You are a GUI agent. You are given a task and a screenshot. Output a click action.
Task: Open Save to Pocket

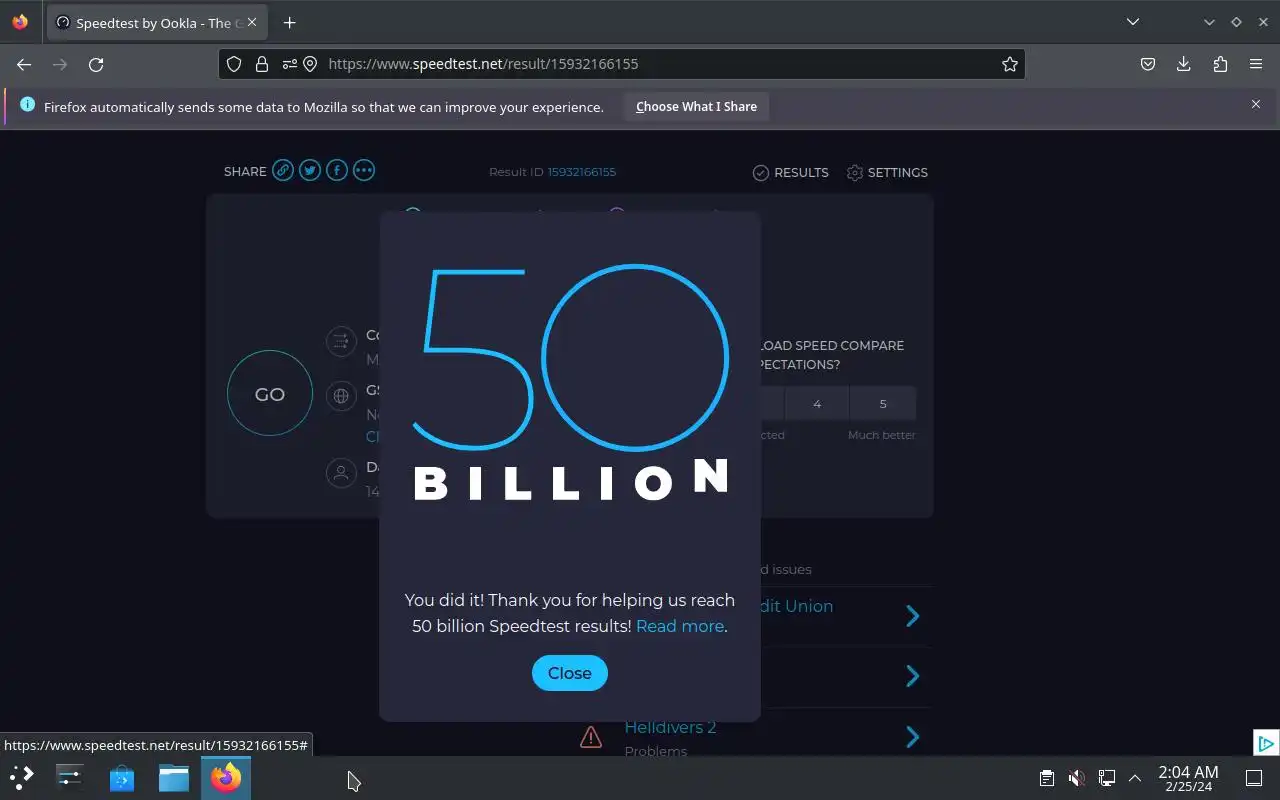pos(1148,64)
